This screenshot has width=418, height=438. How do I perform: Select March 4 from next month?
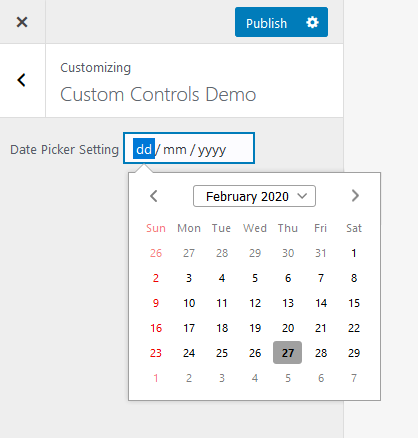point(255,378)
